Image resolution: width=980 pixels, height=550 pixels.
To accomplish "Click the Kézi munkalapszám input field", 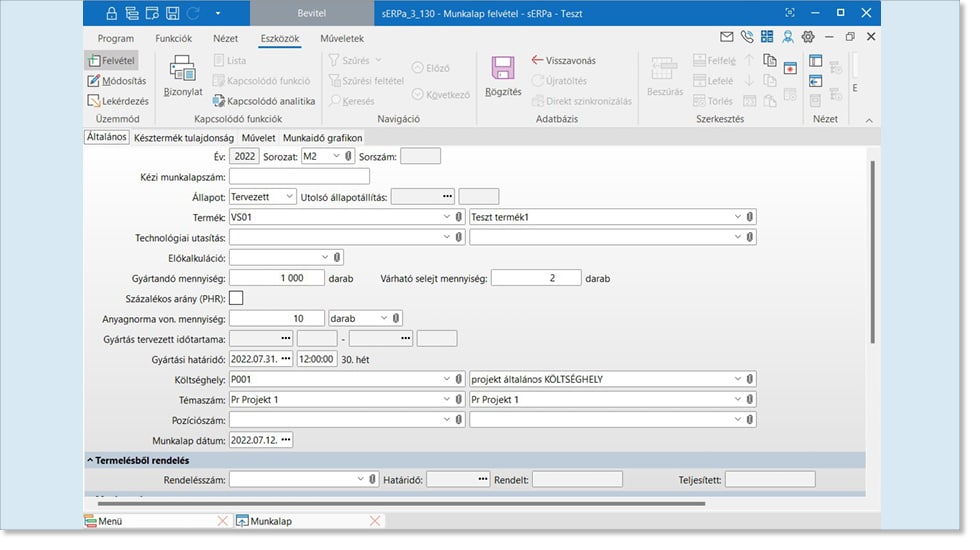I will (299, 176).
